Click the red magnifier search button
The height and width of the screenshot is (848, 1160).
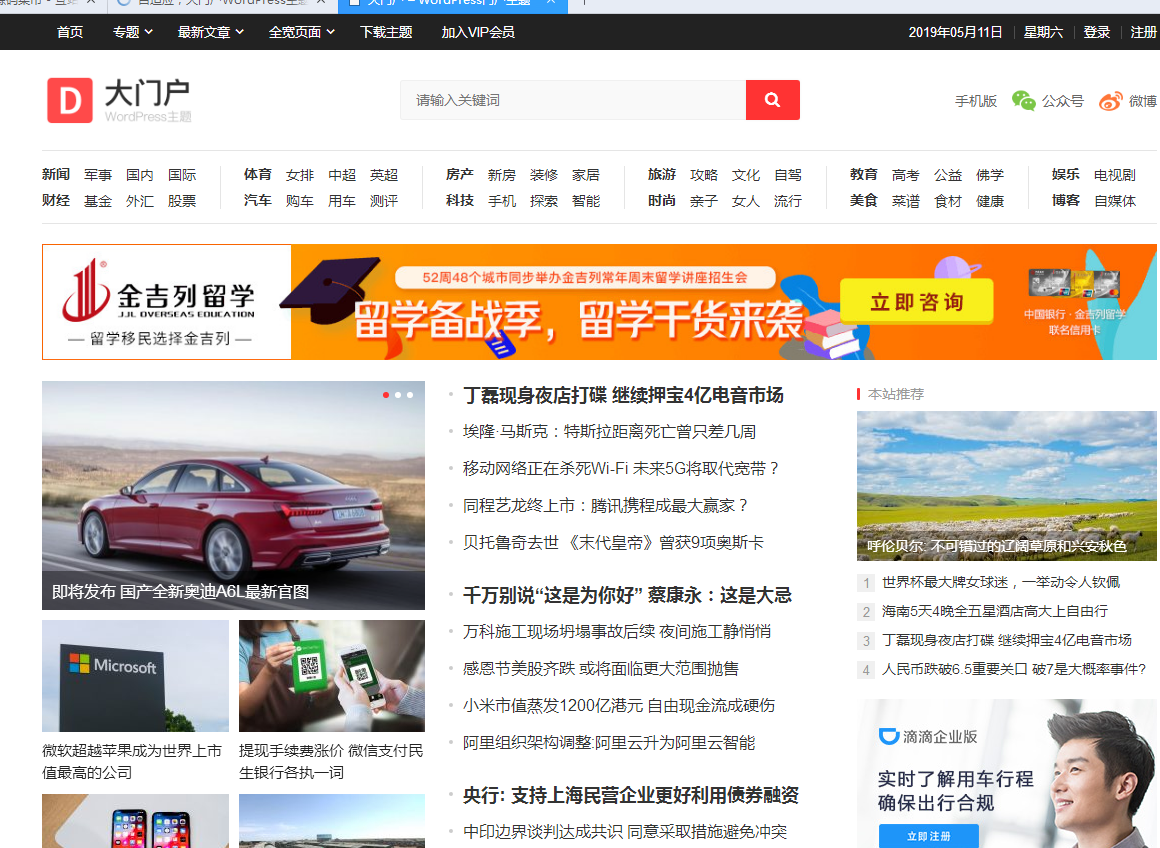pos(772,100)
